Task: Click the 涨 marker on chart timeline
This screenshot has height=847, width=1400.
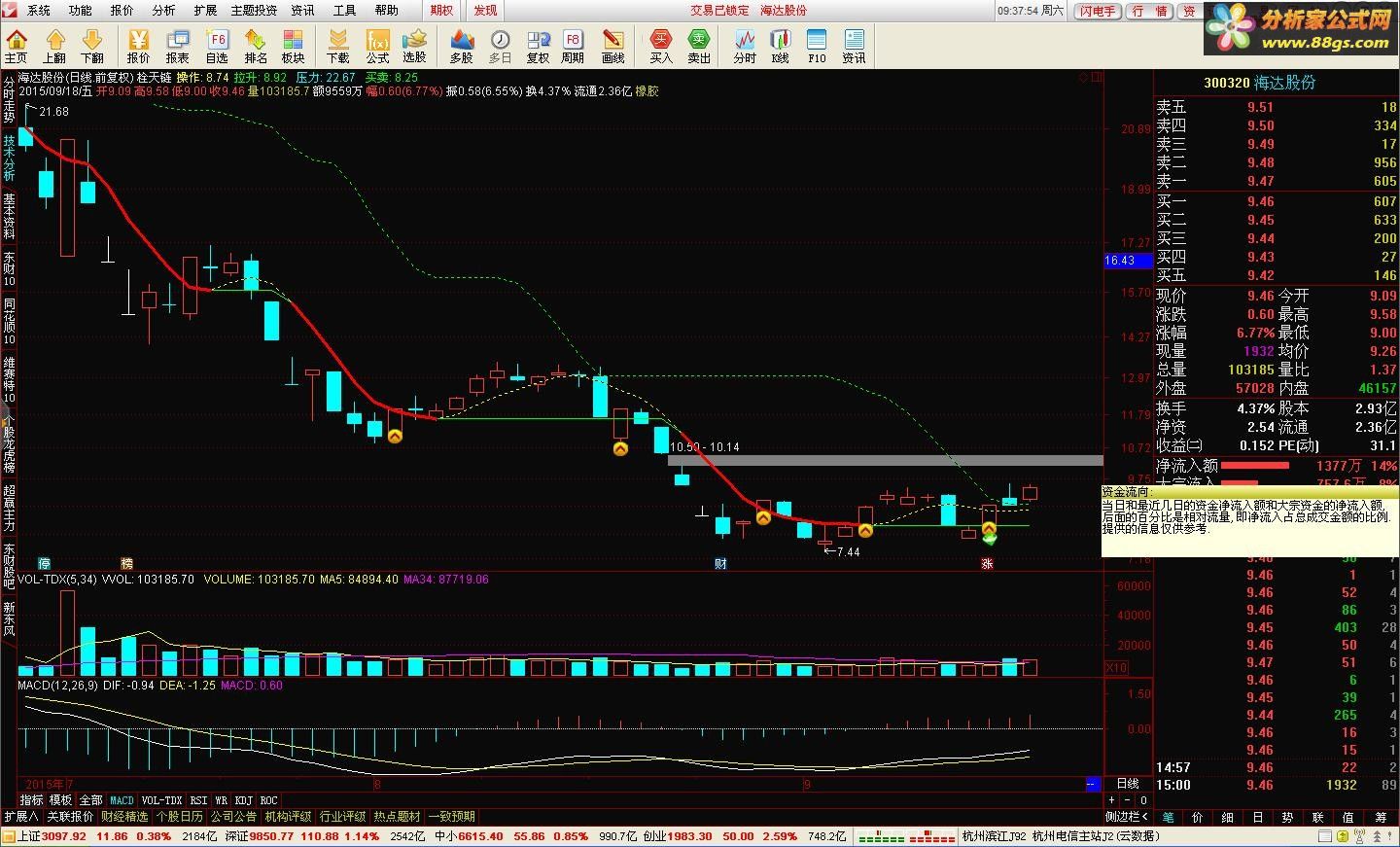Action: coord(987,564)
